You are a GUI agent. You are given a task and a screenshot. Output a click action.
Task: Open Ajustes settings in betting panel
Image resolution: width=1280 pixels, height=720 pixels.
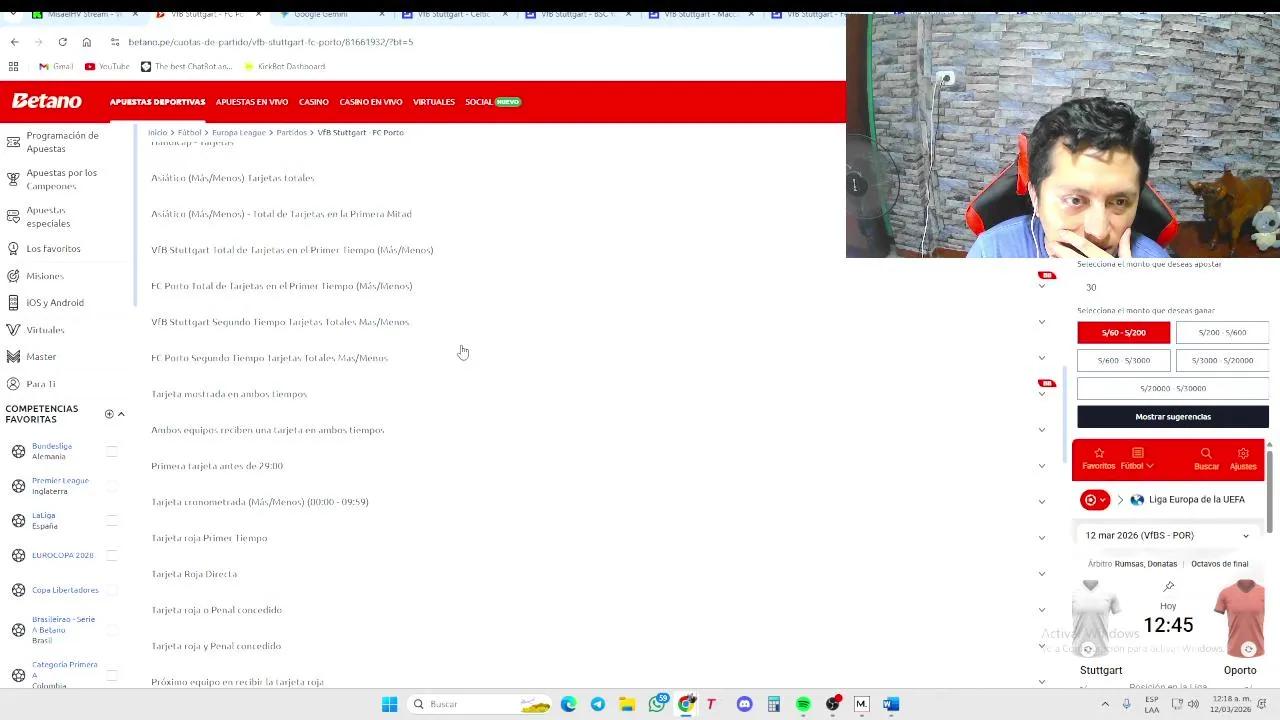click(x=1242, y=458)
